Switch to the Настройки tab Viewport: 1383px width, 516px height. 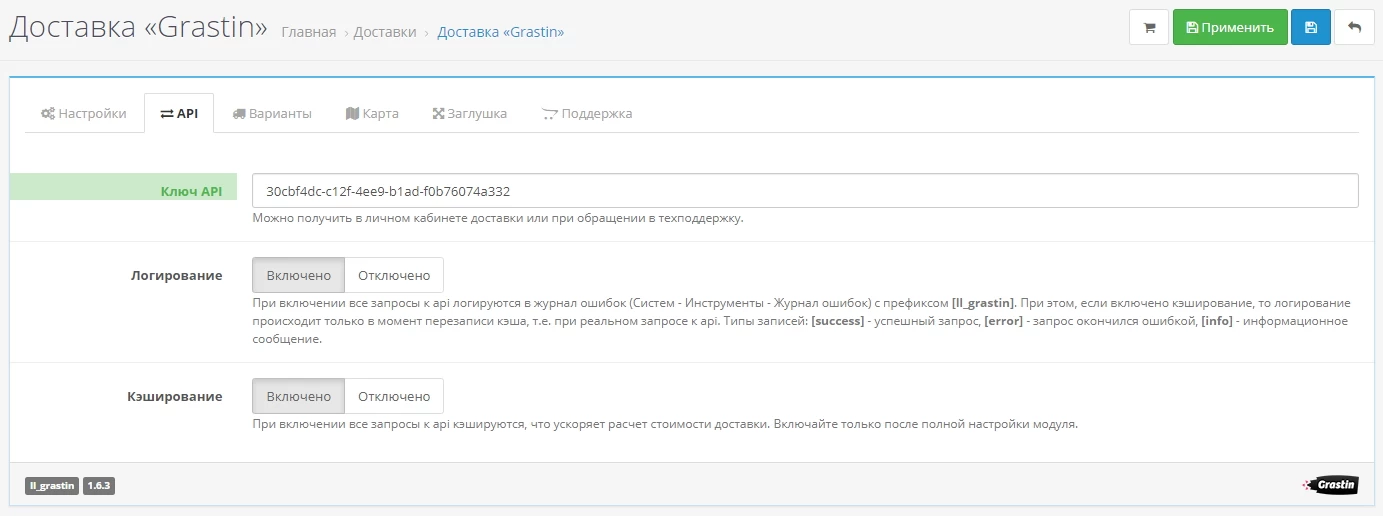click(84, 113)
